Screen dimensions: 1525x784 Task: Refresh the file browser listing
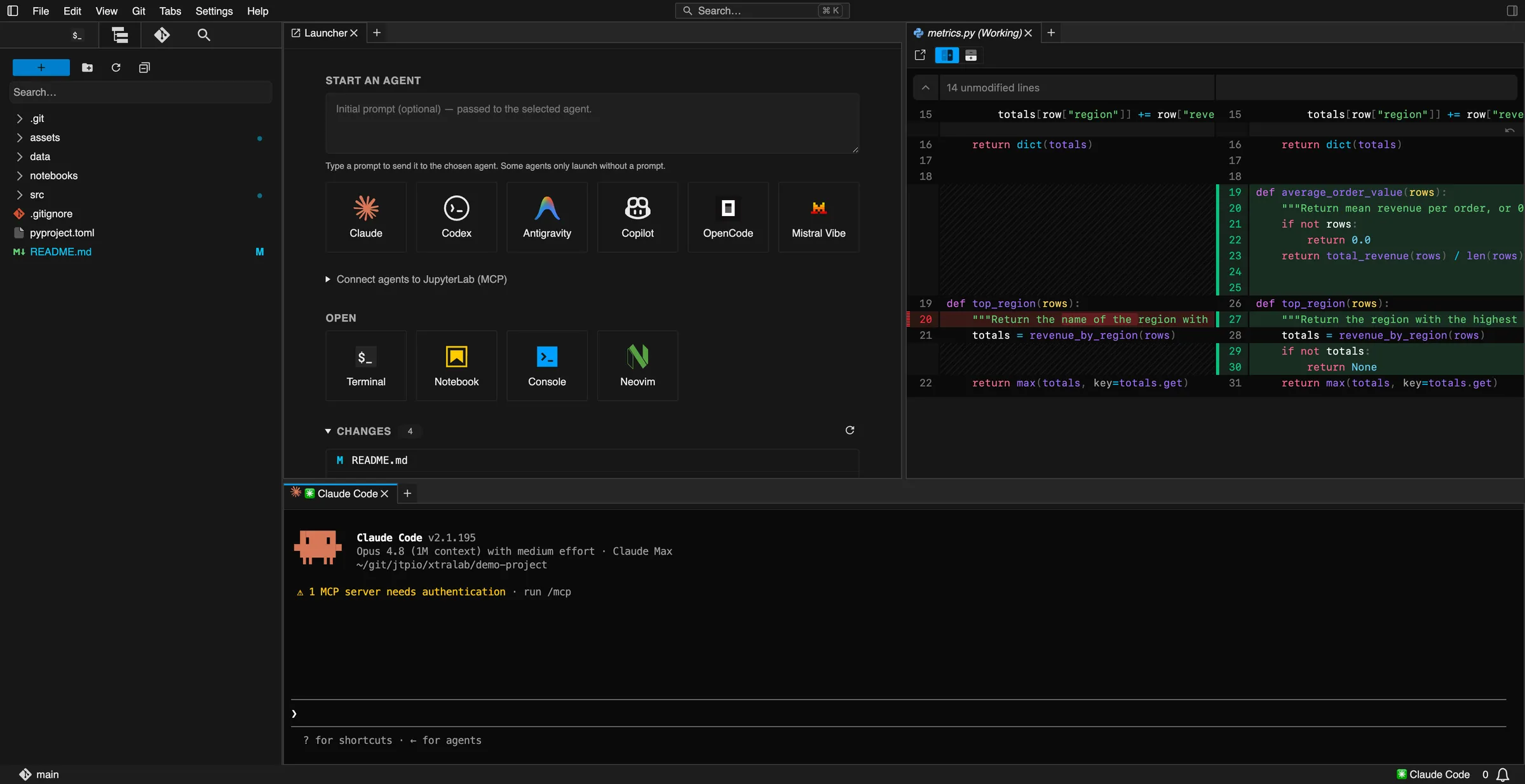coord(116,67)
